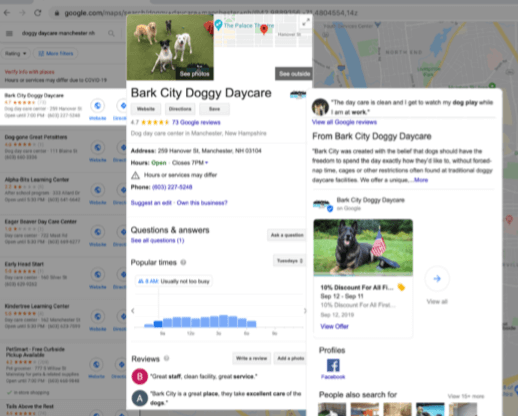Click the Directions button under Bark City title
Image resolution: width=518 pixels, height=416 pixels.
pyautogui.click(x=180, y=109)
